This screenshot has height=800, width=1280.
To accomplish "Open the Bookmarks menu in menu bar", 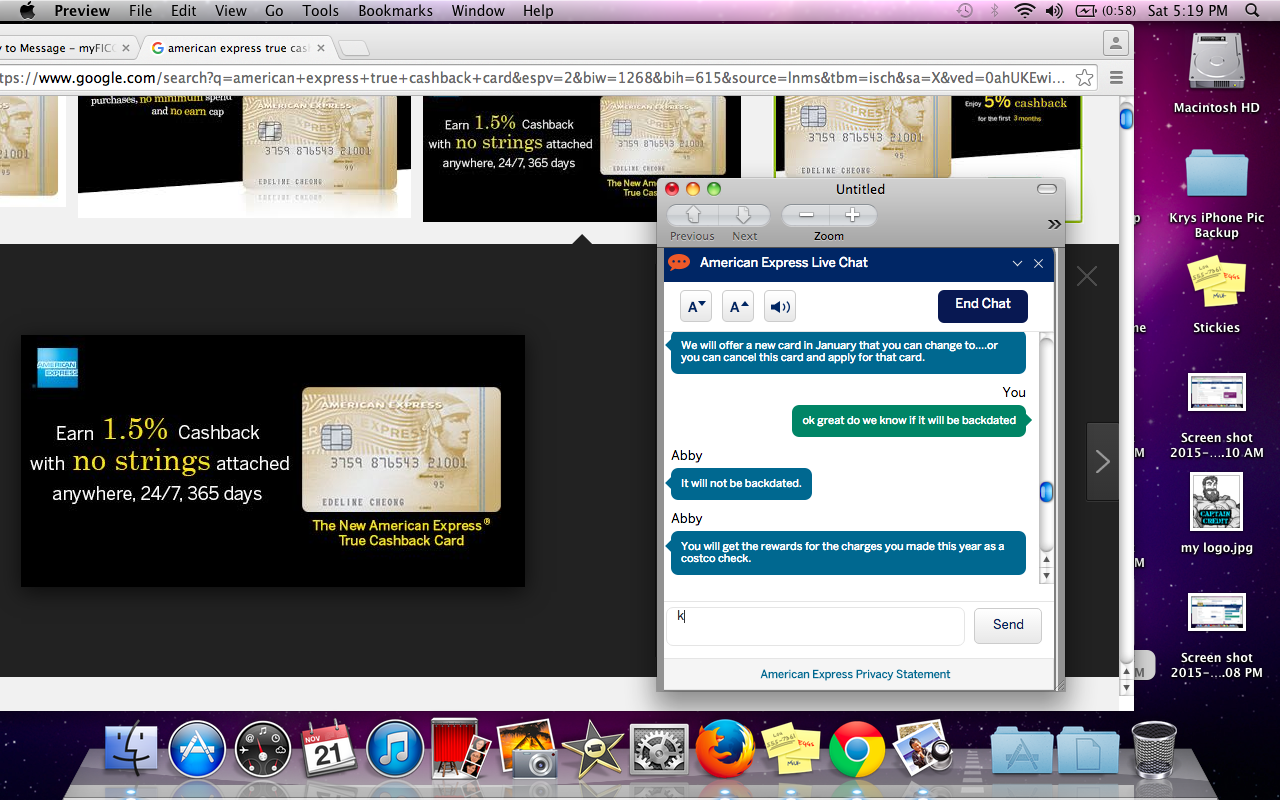I will point(395,11).
